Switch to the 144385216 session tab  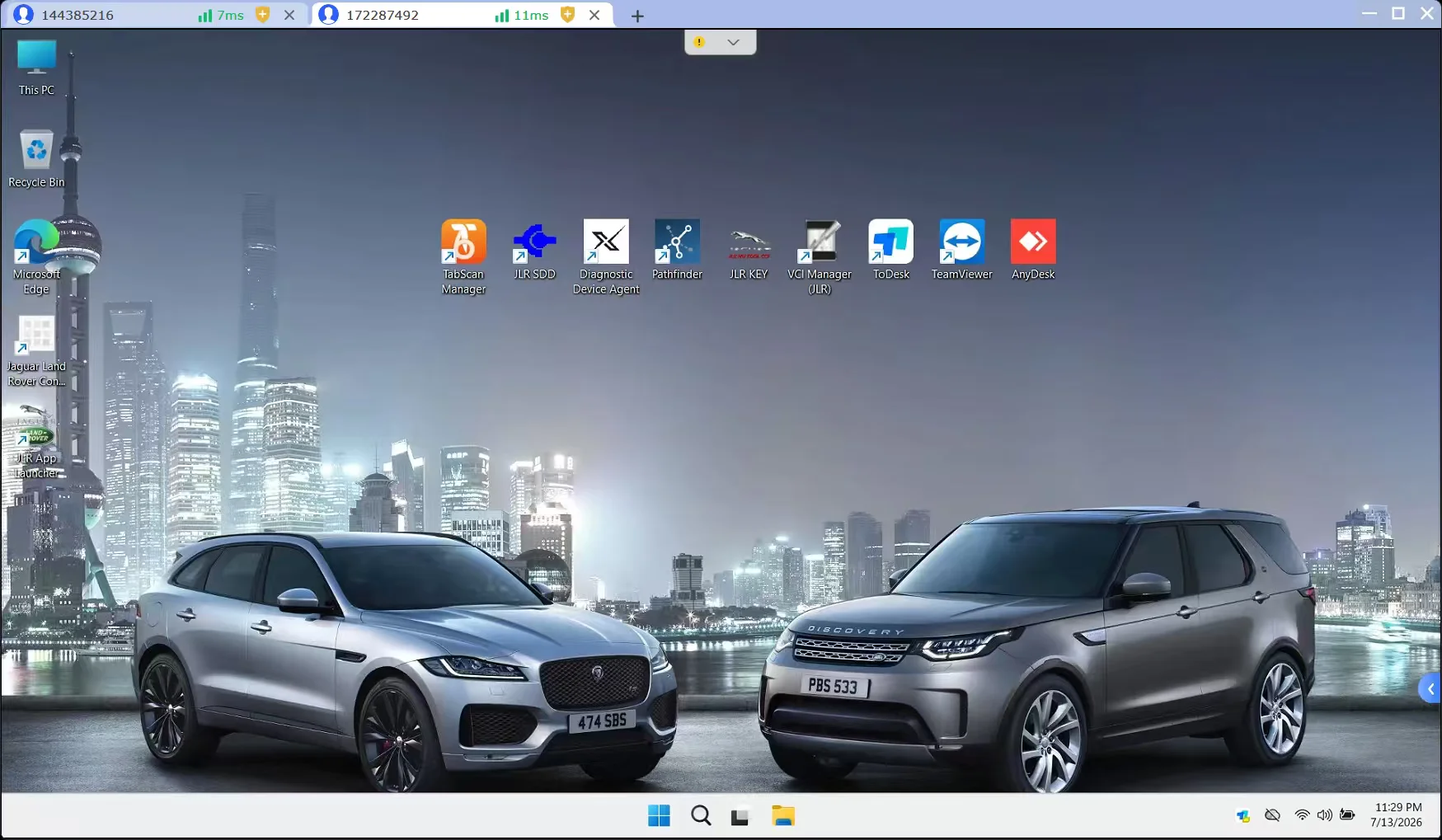click(x=156, y=15)
